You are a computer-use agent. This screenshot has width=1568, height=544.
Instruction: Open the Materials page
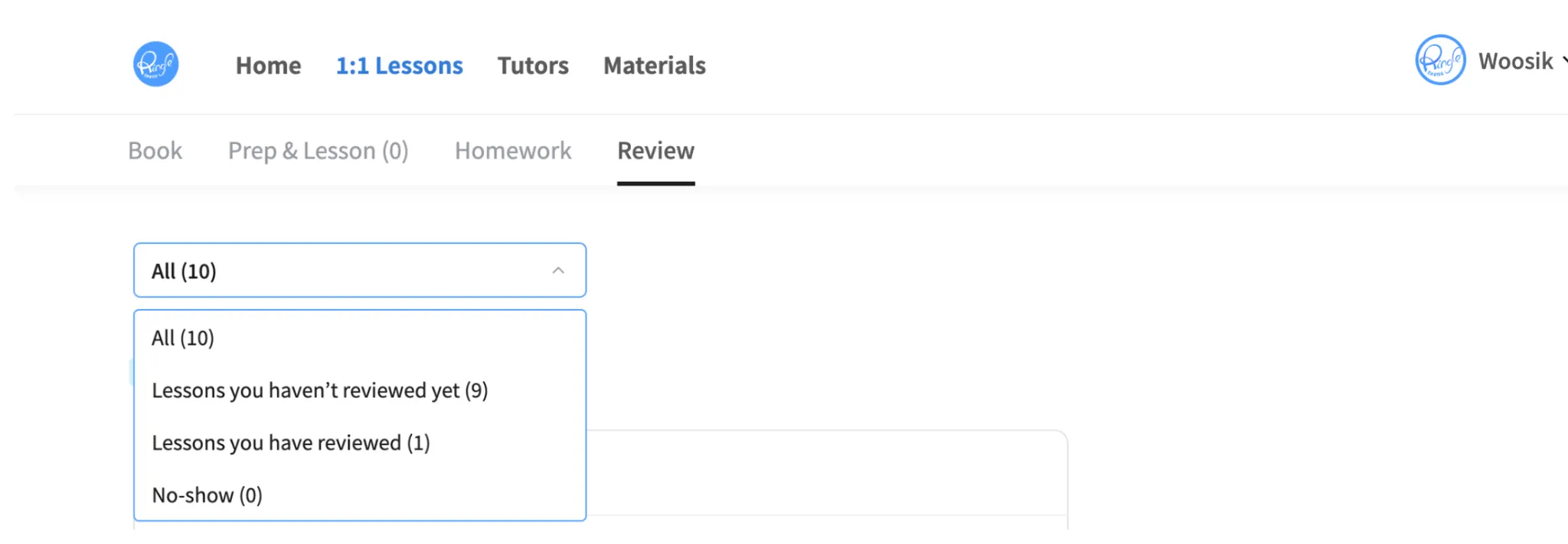(654, 66)
